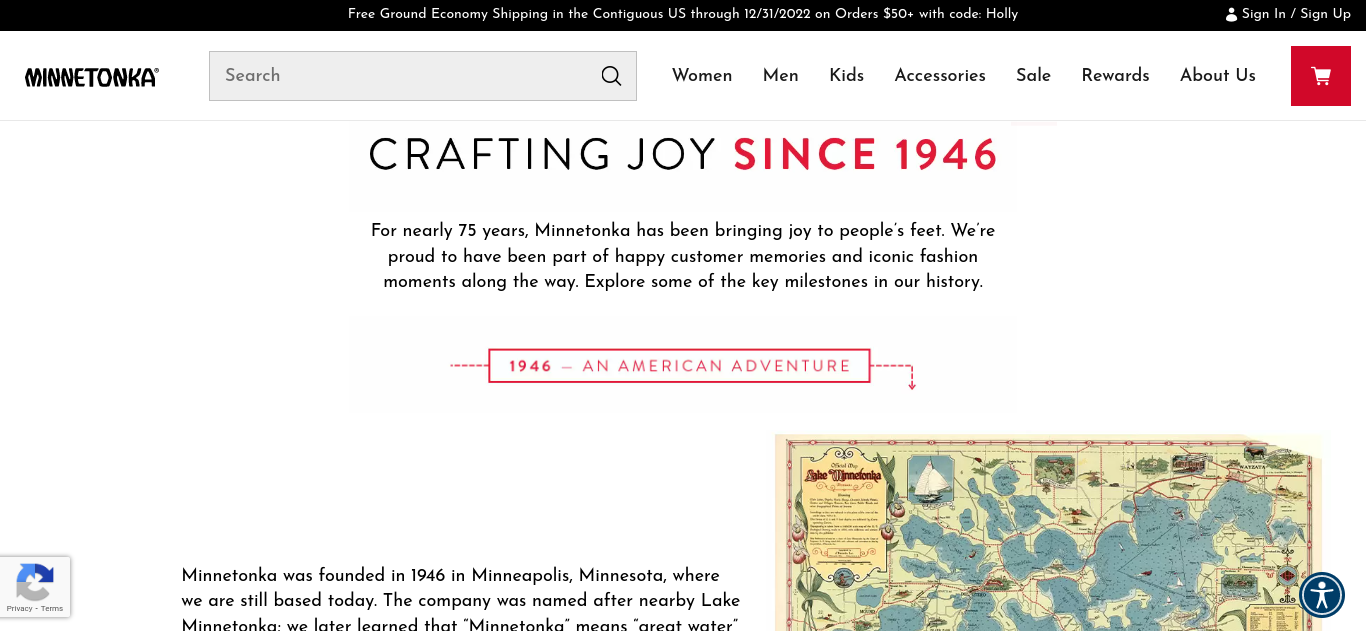Click the Minnetonka logo
The width and height of the screenshot is (1366, 631).
pos(92,77)
